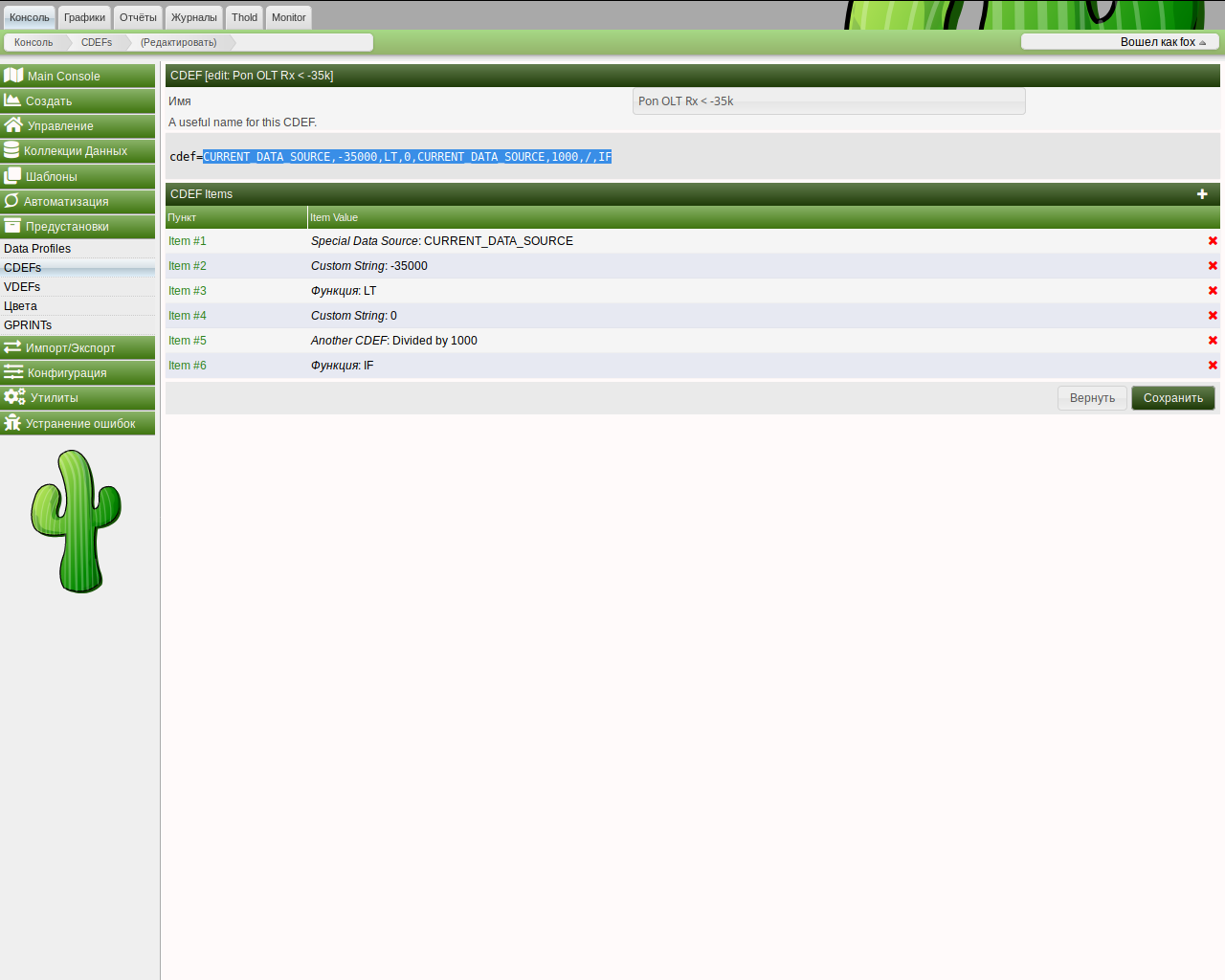Viewport: 1225px width, 980px height.
Task: Click the Сохранить button
Action: click(x=1173, y=398)
